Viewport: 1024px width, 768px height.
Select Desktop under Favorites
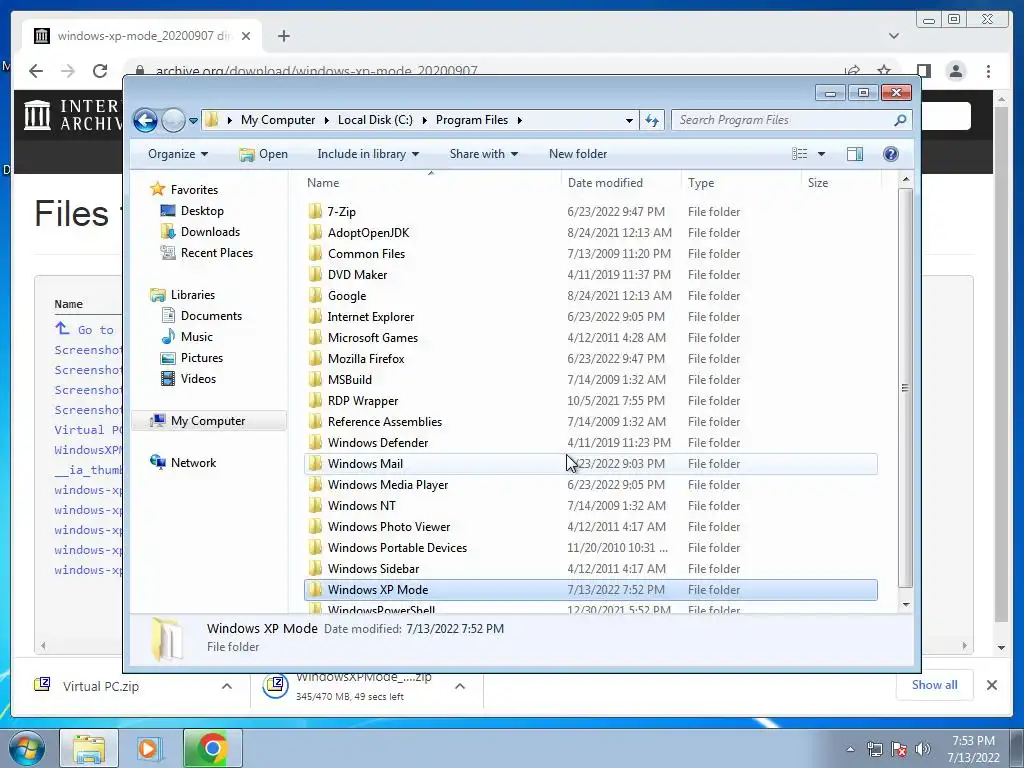[x=202, y=211]
